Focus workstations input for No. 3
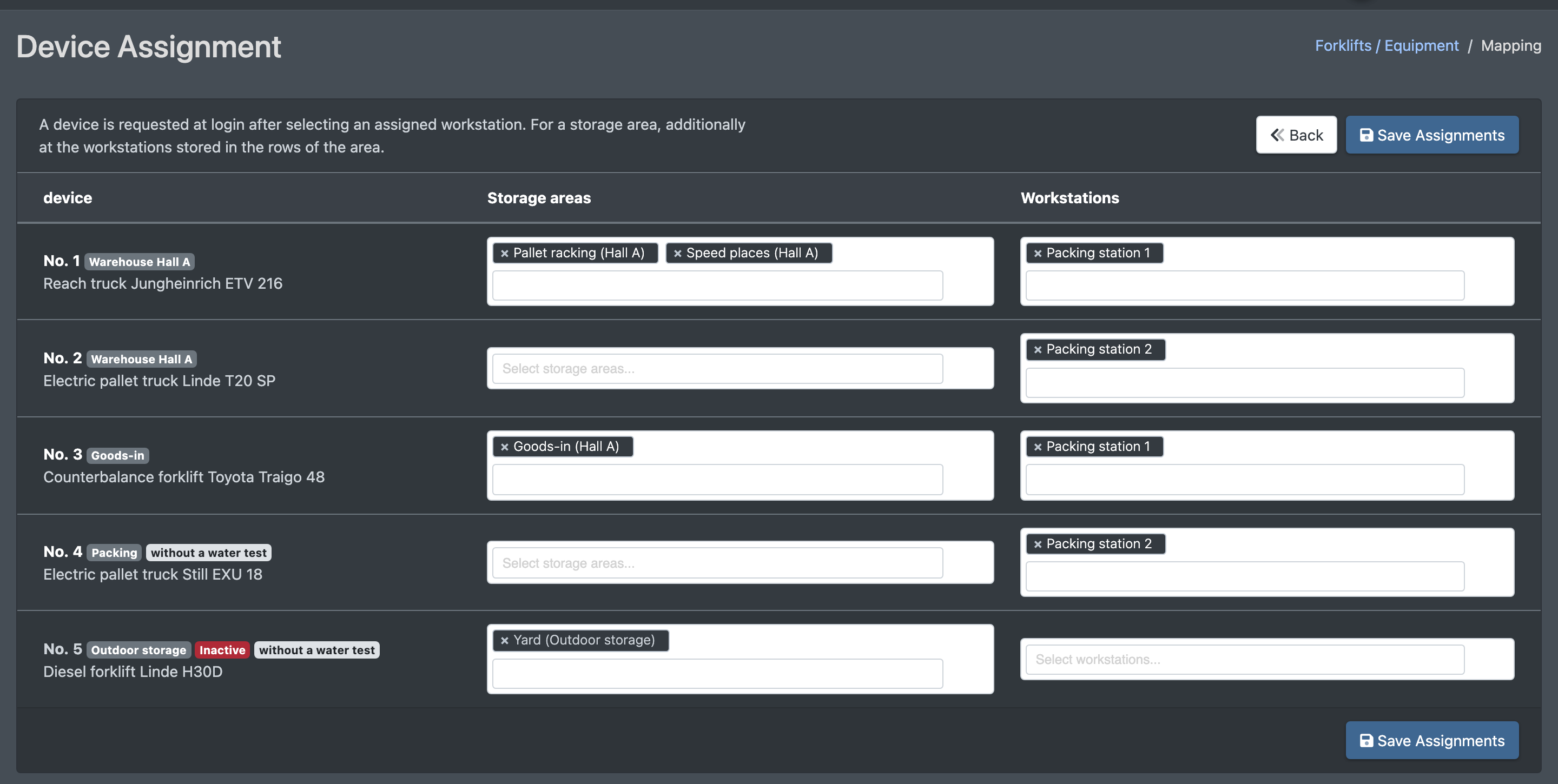Image resolution: width=1558 pixels, height=784 pixels. (x=1245, y=480)
